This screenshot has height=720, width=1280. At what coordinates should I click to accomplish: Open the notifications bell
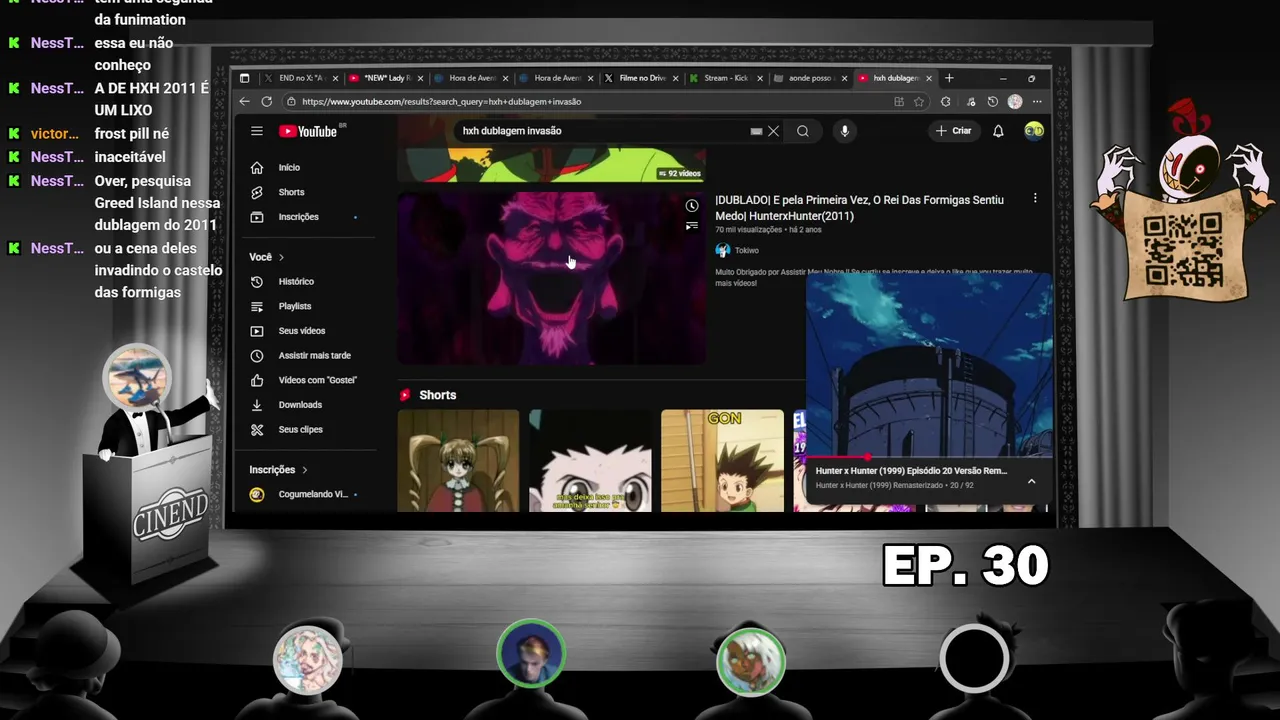[x=998, y=131]
